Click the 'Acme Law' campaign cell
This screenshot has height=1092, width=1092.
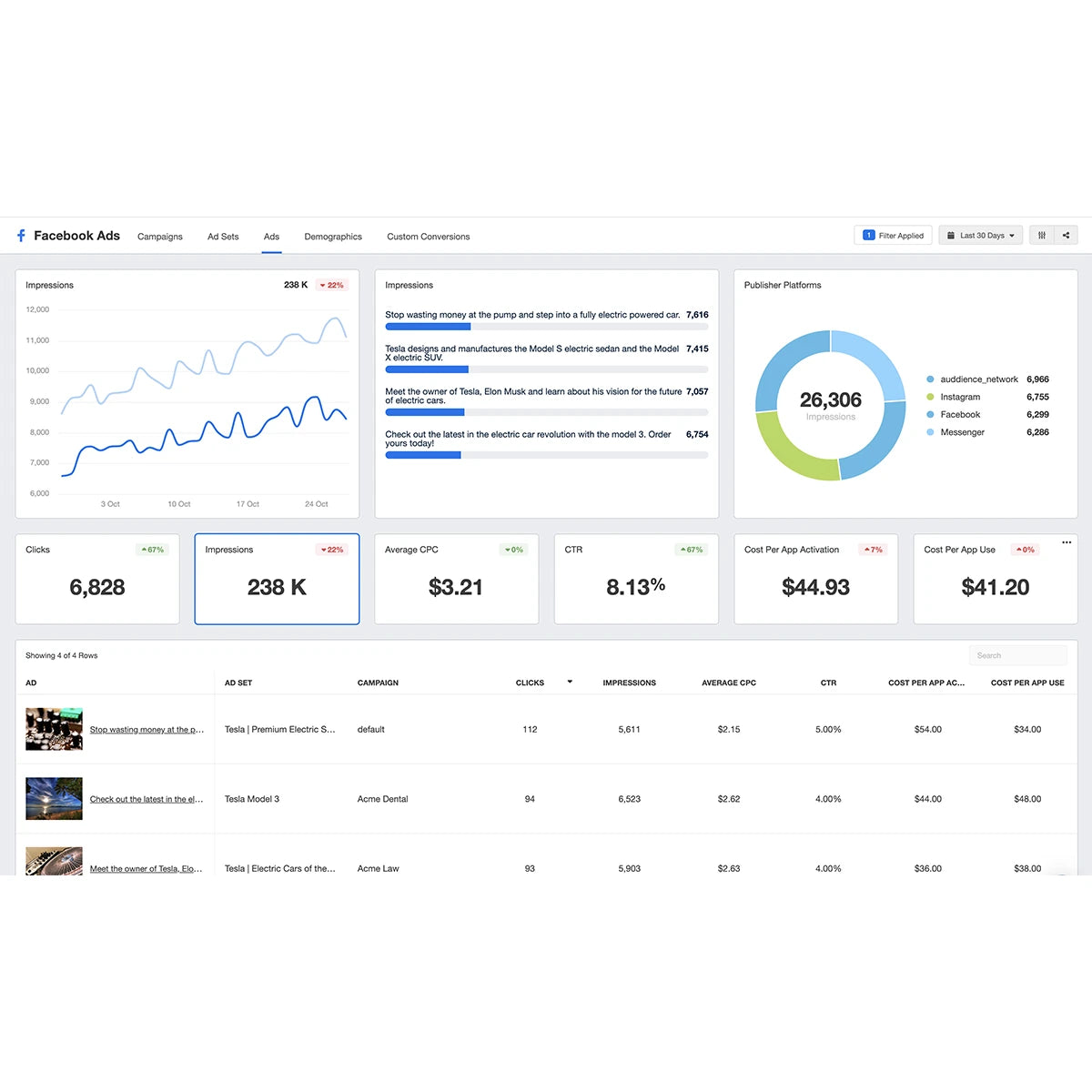(x=379, y=869)
